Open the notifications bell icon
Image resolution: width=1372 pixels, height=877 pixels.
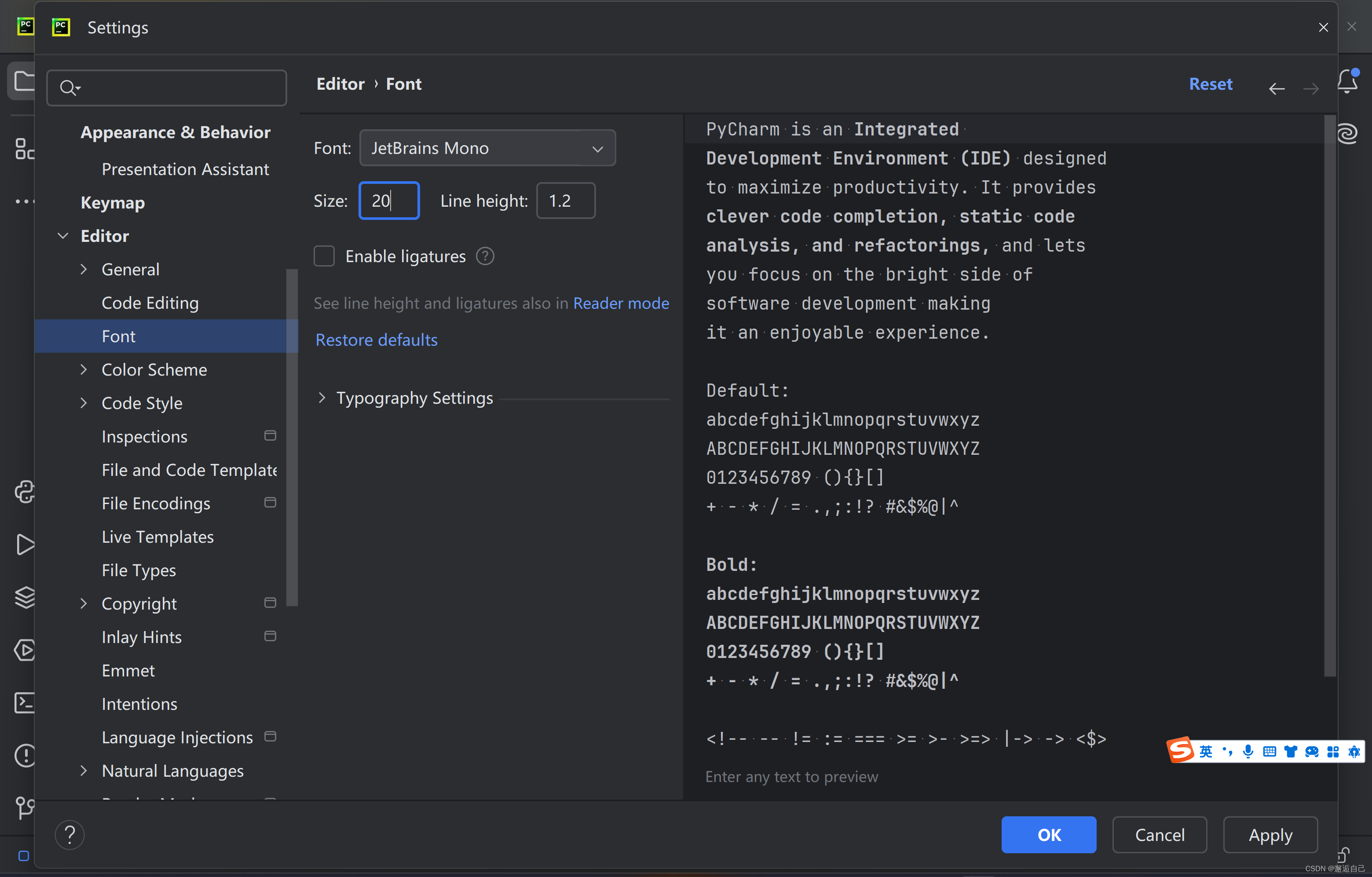(1347, 82)
